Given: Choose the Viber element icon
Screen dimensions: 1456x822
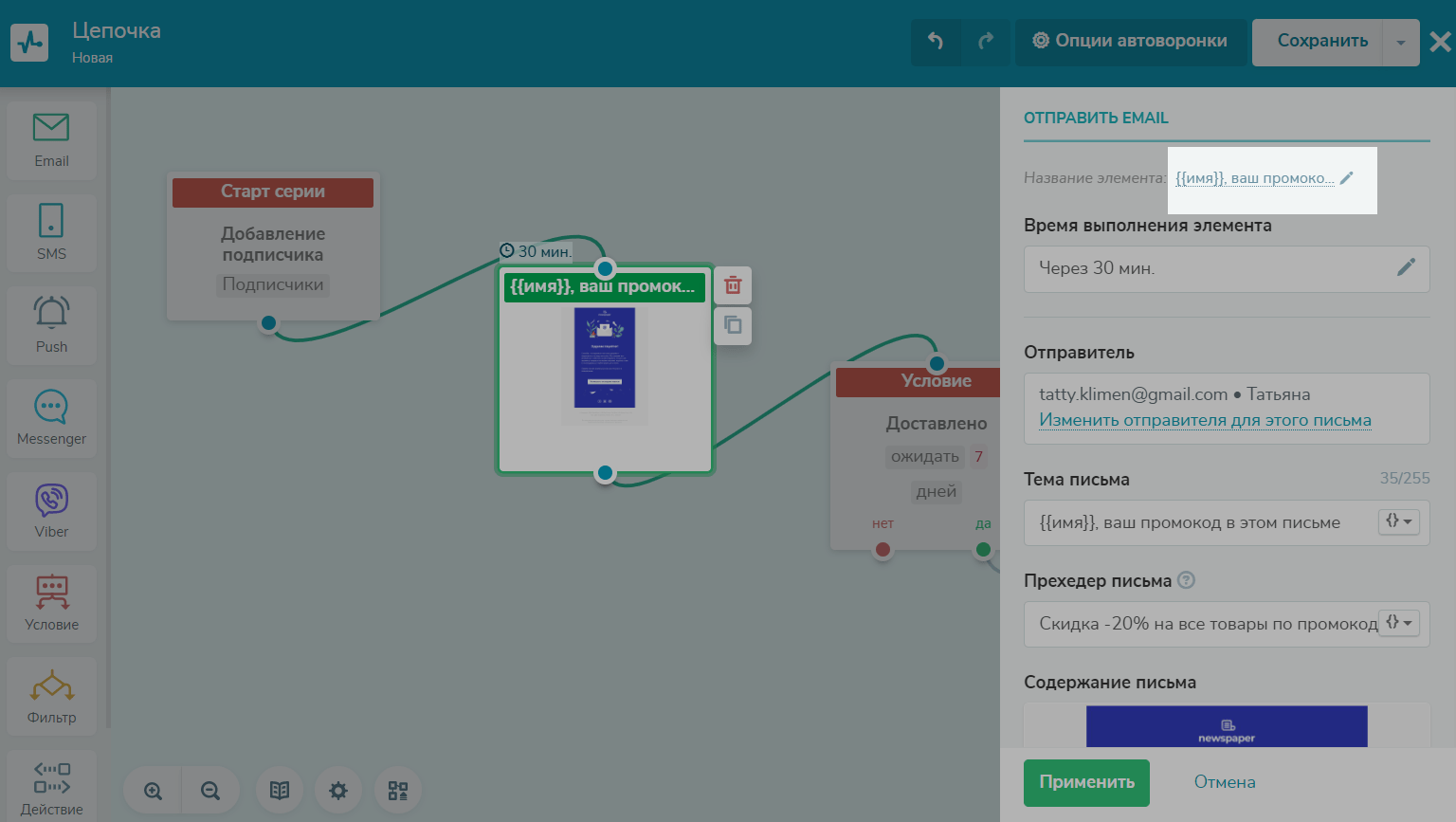Looking at the screenshot, I should point(51,510).
